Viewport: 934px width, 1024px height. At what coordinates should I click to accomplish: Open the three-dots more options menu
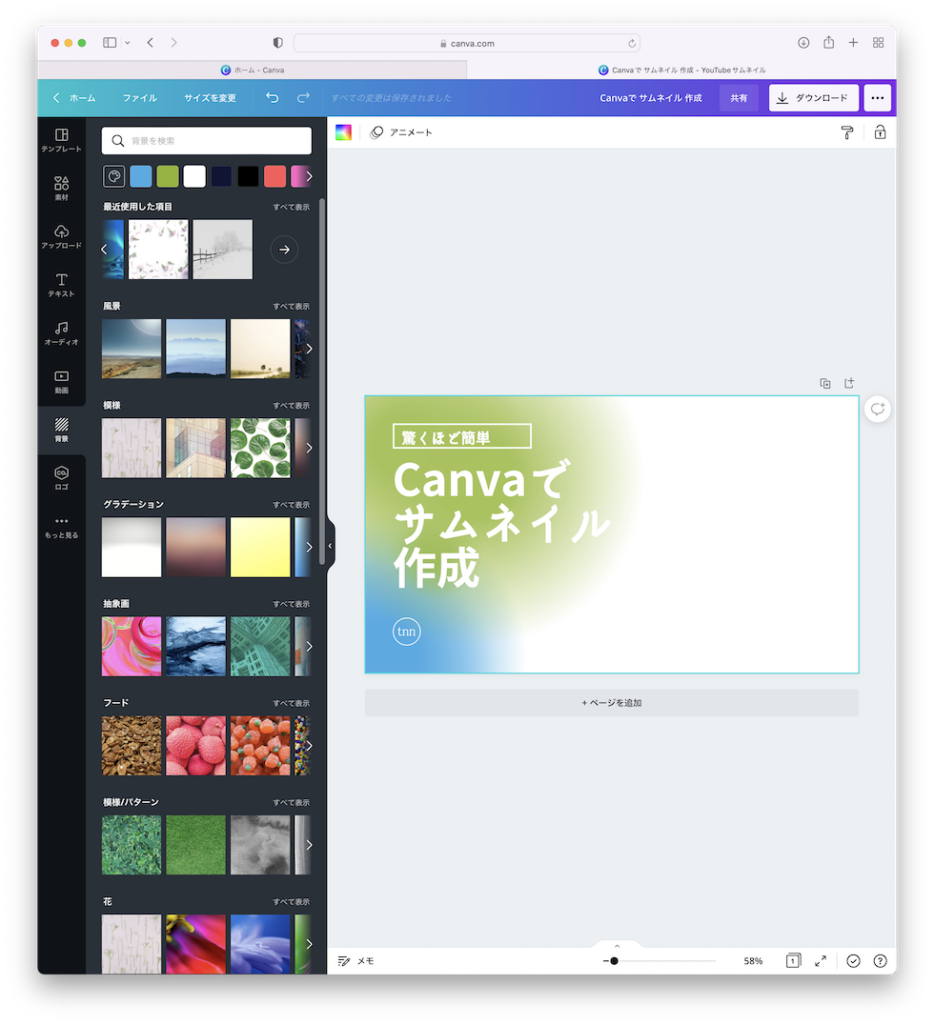[x=877, y=98]
